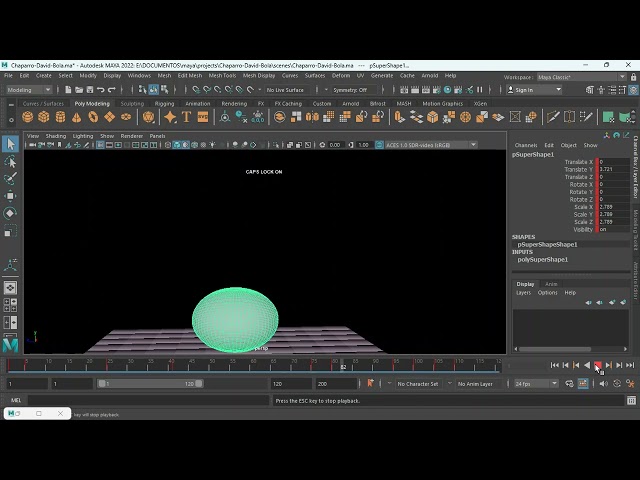
Task: Open the Mesh Tools menu
Action: click(222, 76)
